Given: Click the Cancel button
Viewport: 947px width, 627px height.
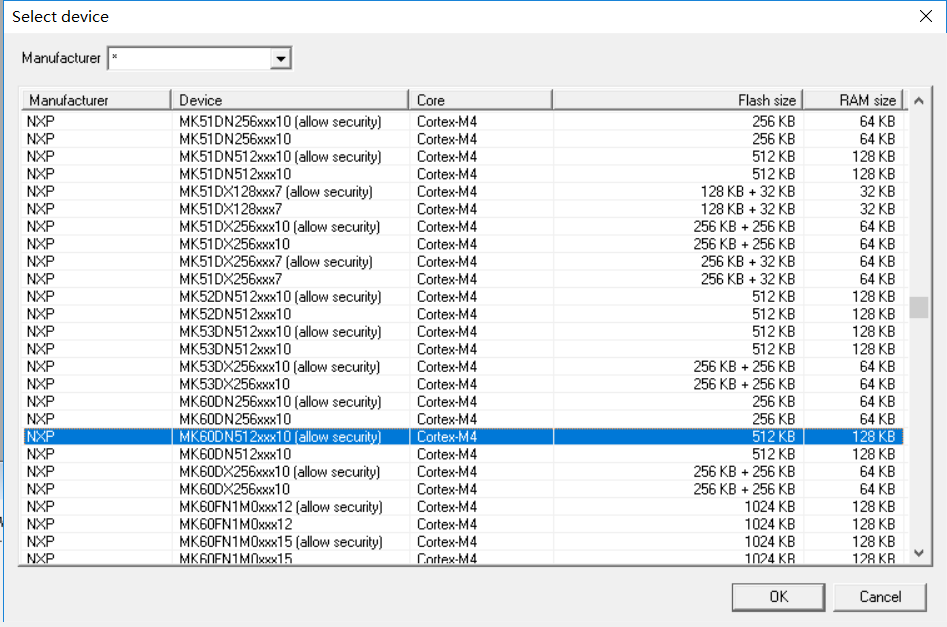Looking at the screenshot, I should [x=880, y=597].
